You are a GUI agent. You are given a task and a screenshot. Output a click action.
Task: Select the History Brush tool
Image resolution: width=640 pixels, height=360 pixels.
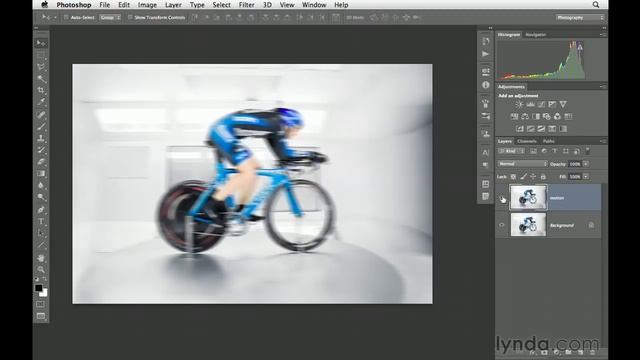coord(41,150)
